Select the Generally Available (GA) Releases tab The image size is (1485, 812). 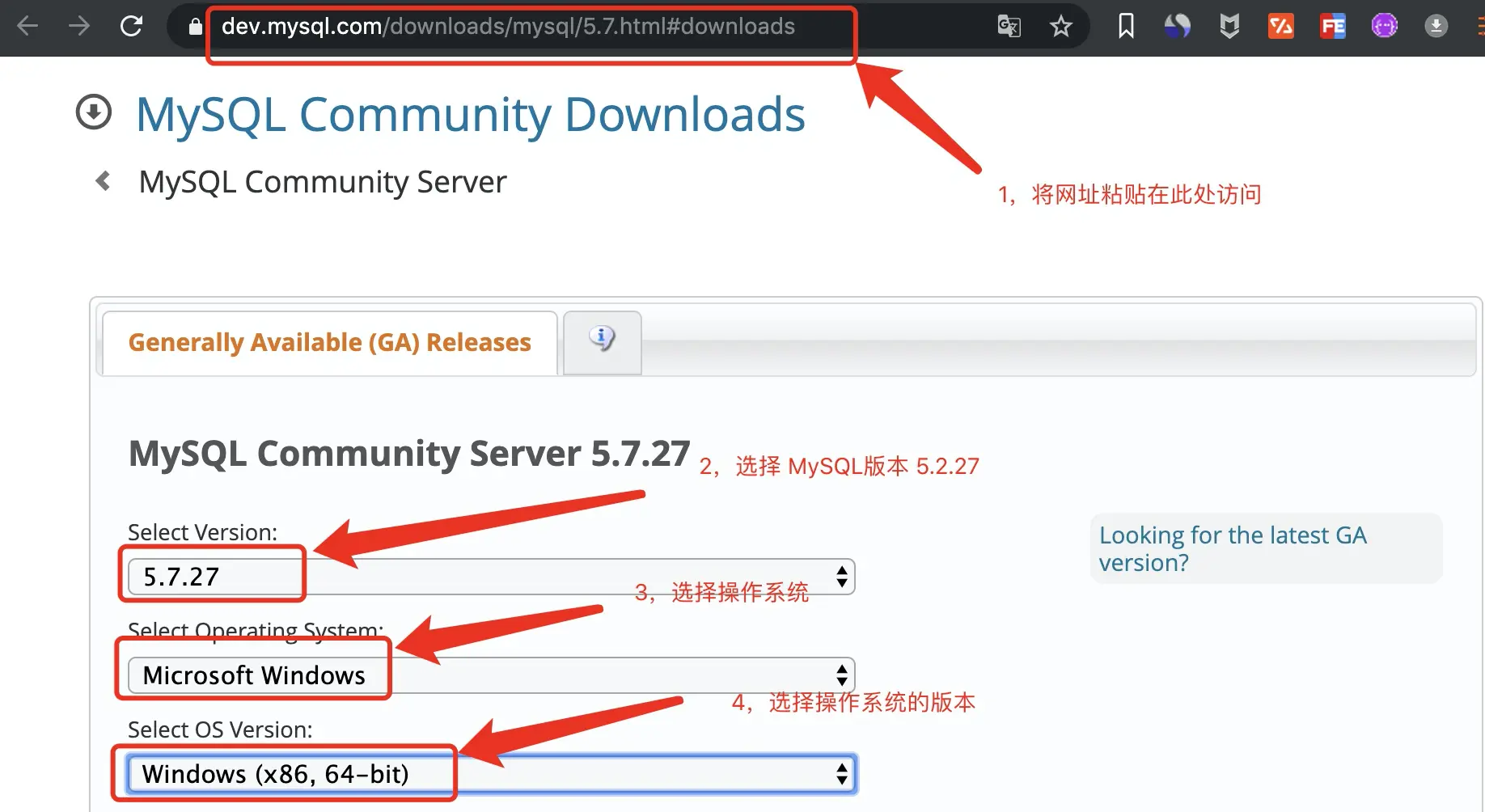click(330, 343)
